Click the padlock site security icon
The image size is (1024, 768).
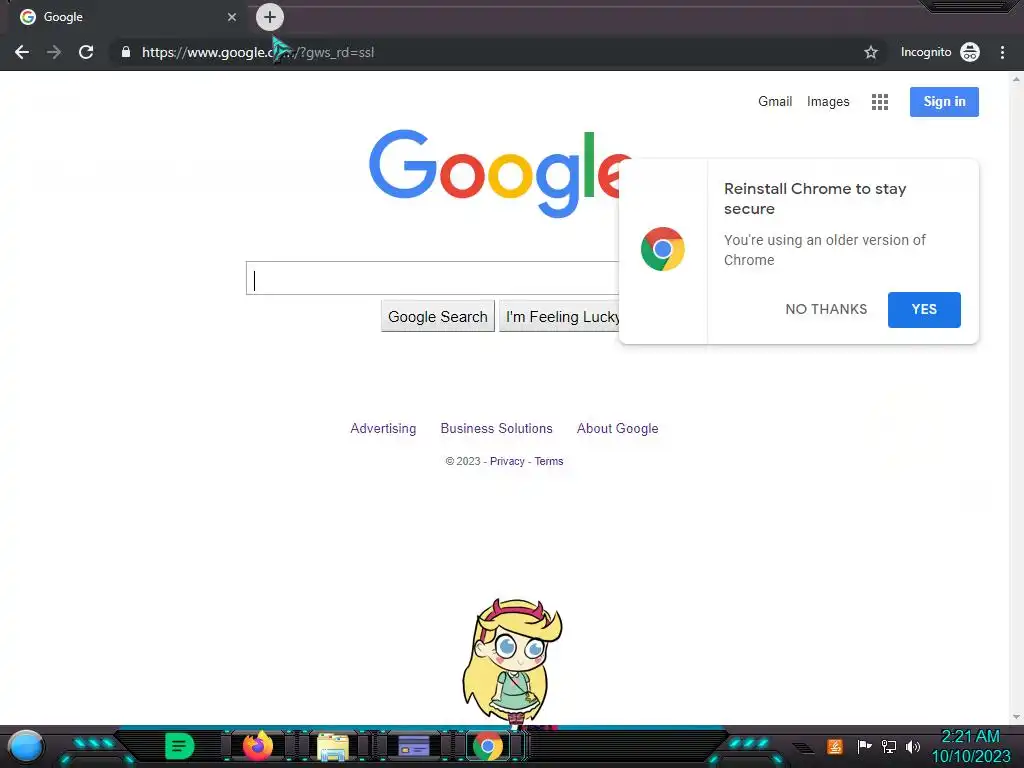(x=126, y=52)
